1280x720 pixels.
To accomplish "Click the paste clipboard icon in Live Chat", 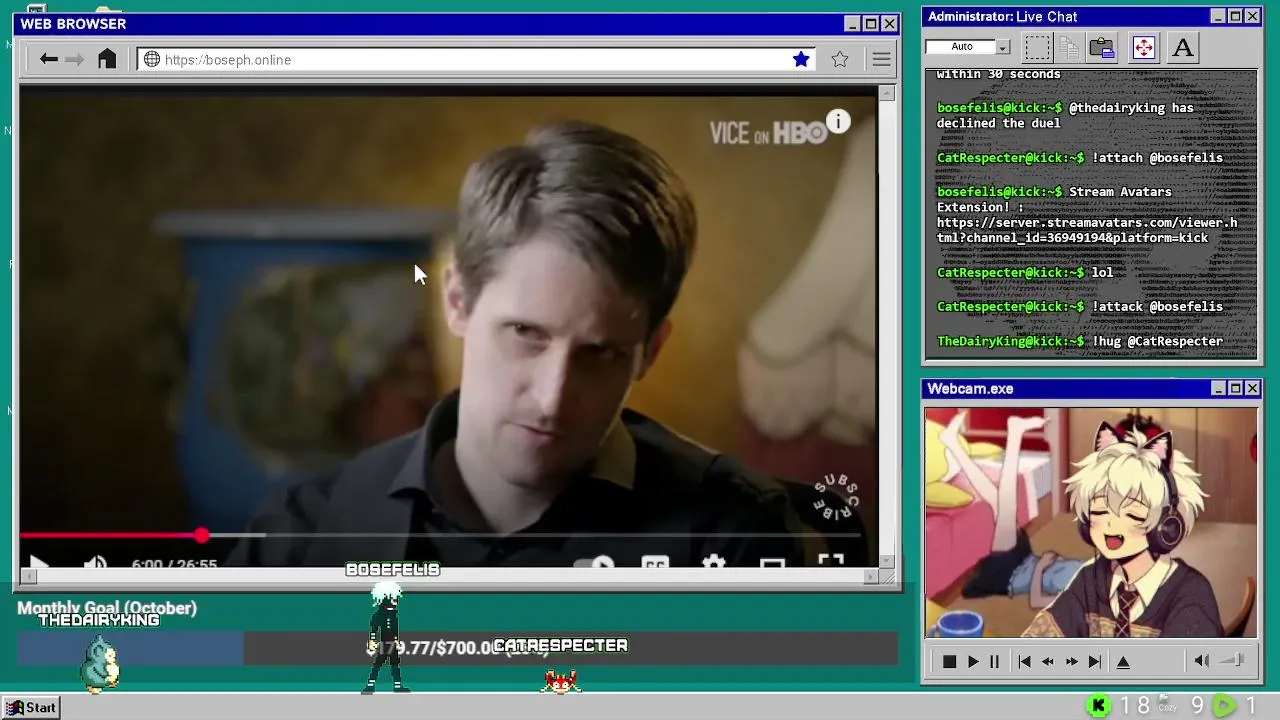I will [x=1102, y=47].
